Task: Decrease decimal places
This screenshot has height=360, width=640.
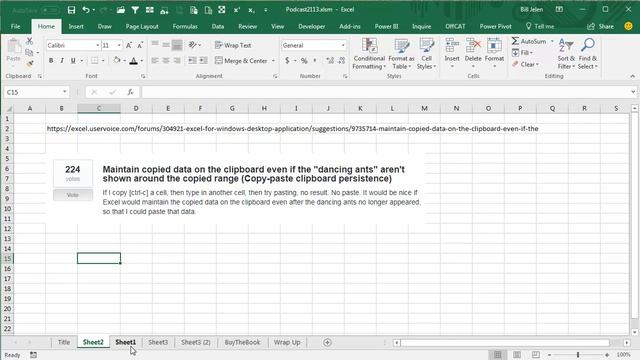Action: pos(342,61)
